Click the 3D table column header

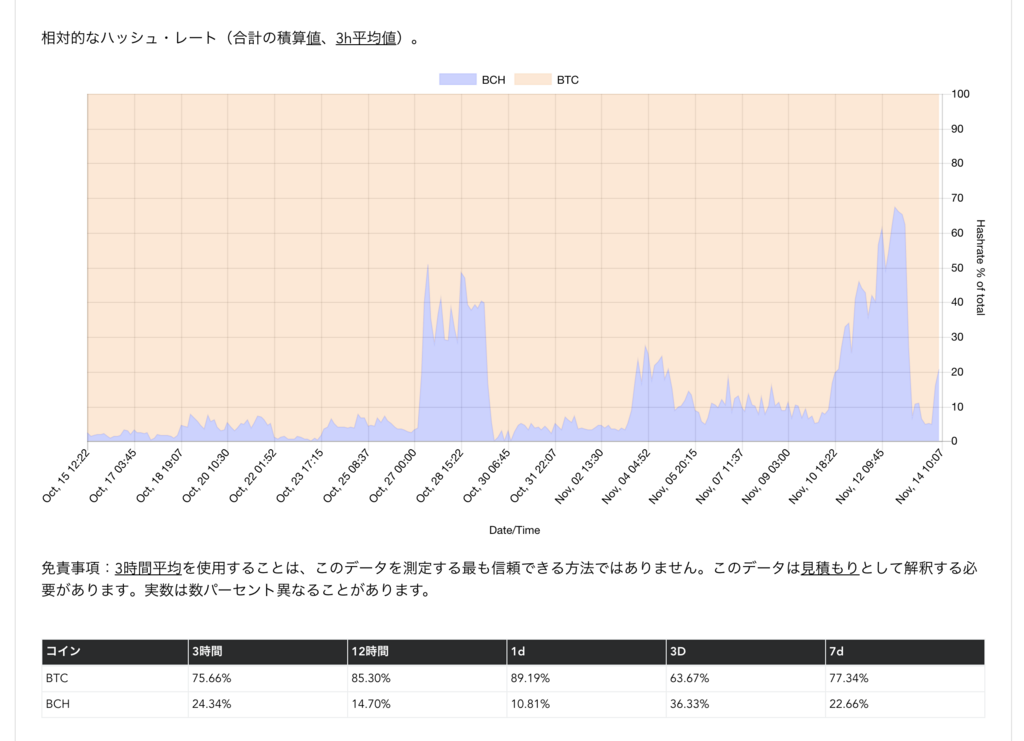click(746, 652)
